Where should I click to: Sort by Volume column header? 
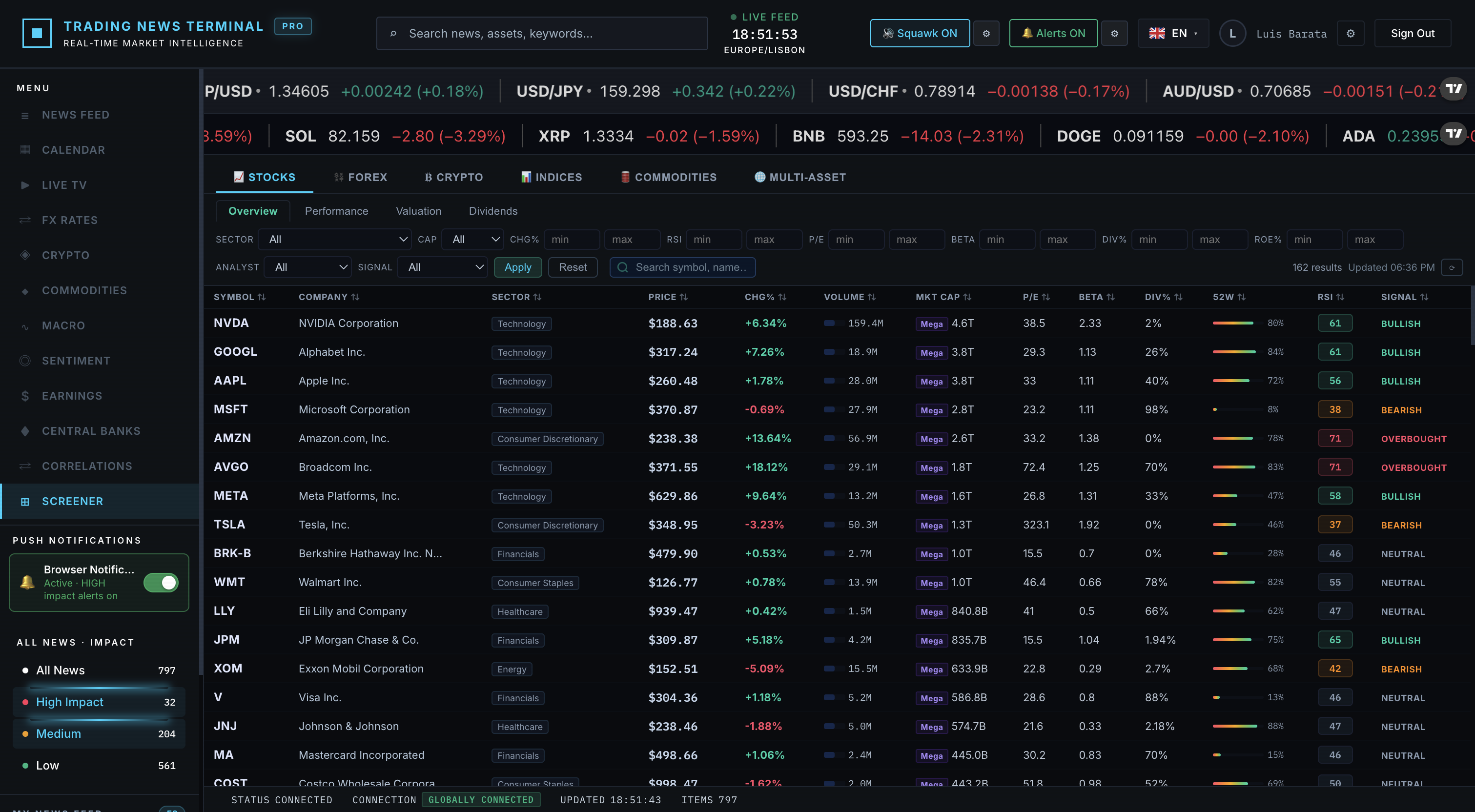click(850, 297)
